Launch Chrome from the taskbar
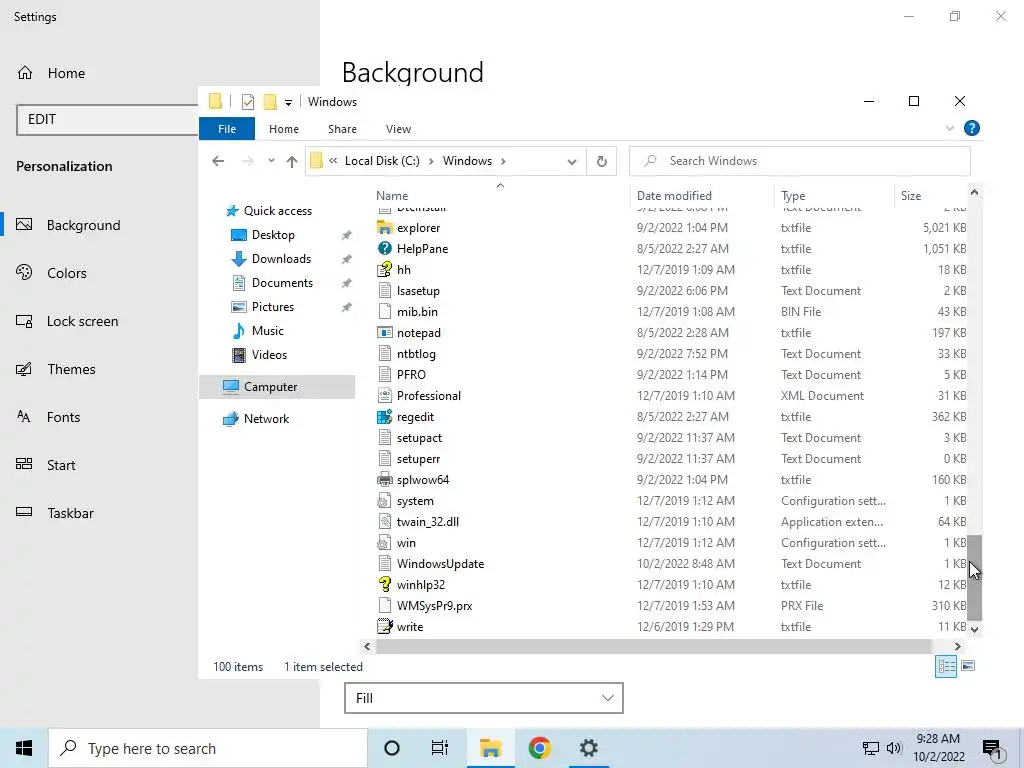Screen dimensions: 1024x768 tap(539, 748)
